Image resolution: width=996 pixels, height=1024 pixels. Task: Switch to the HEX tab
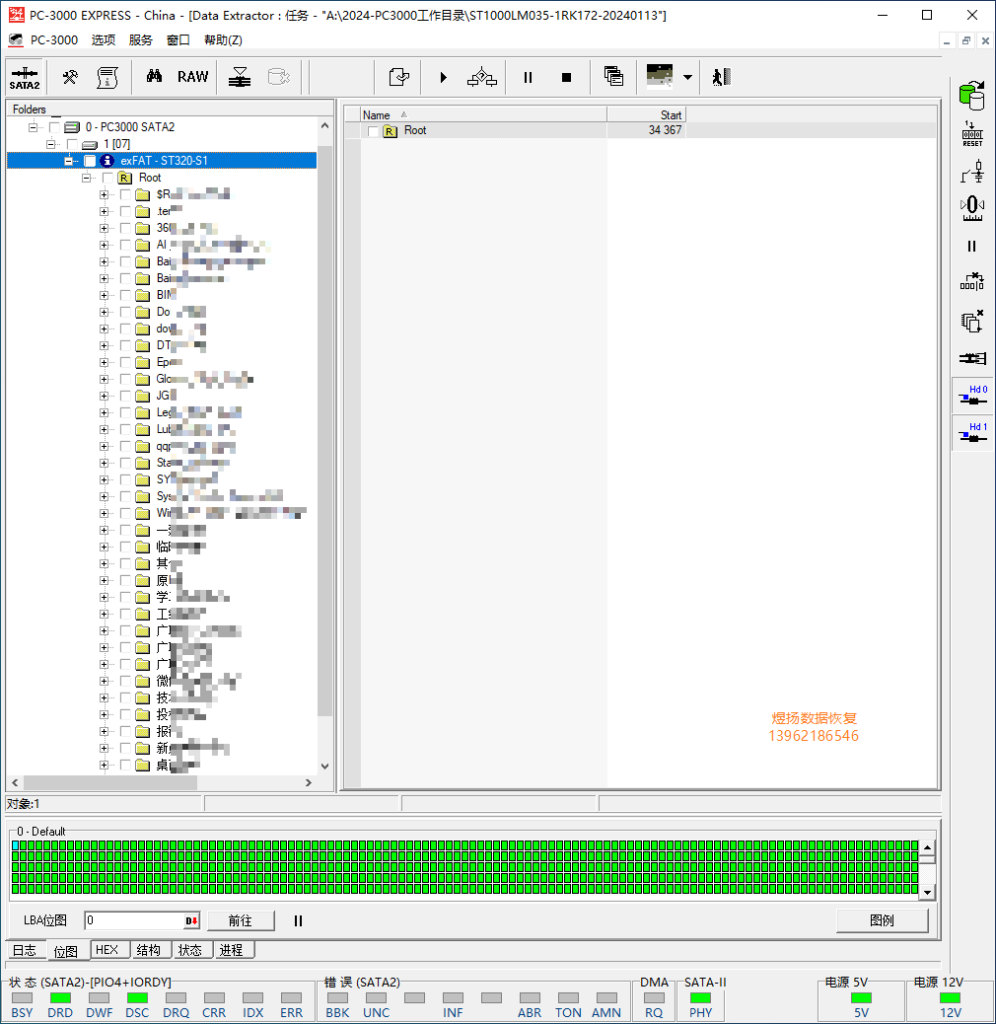click(107, 950)
